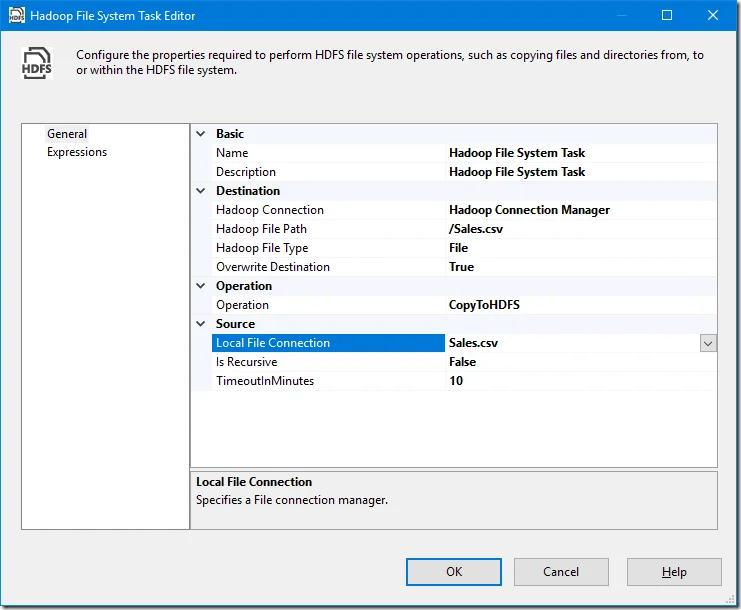This screenshot has width=741, height=610.
Task: Click the TimeoutInMinutes value field
Action: click(580, 381)
